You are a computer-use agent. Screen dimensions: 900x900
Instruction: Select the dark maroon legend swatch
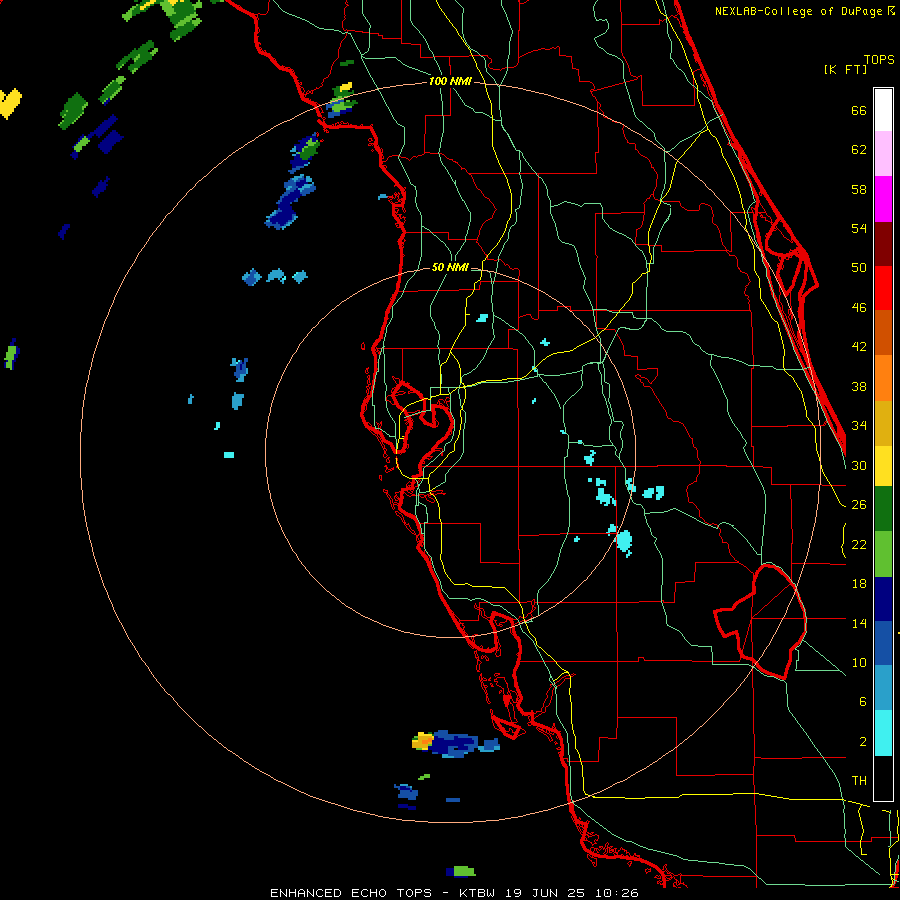(x=883, y=243)
